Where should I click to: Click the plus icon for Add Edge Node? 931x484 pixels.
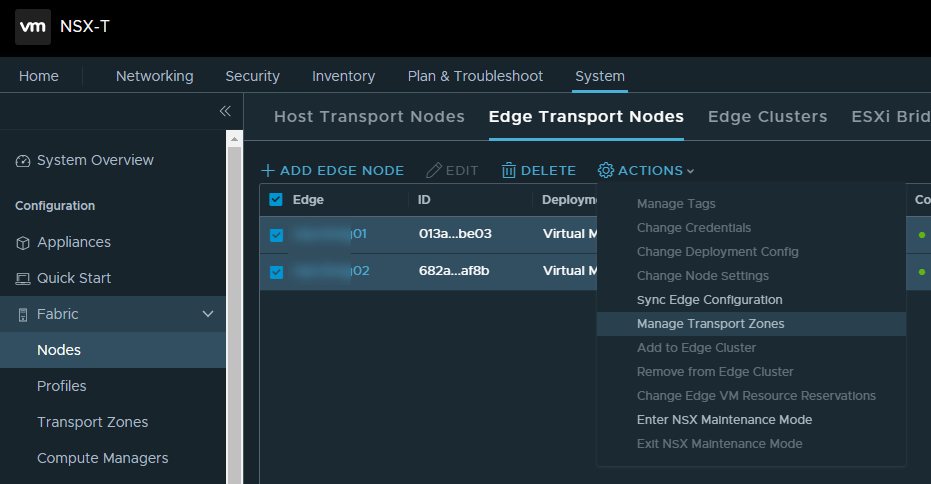tap(268, 171)
